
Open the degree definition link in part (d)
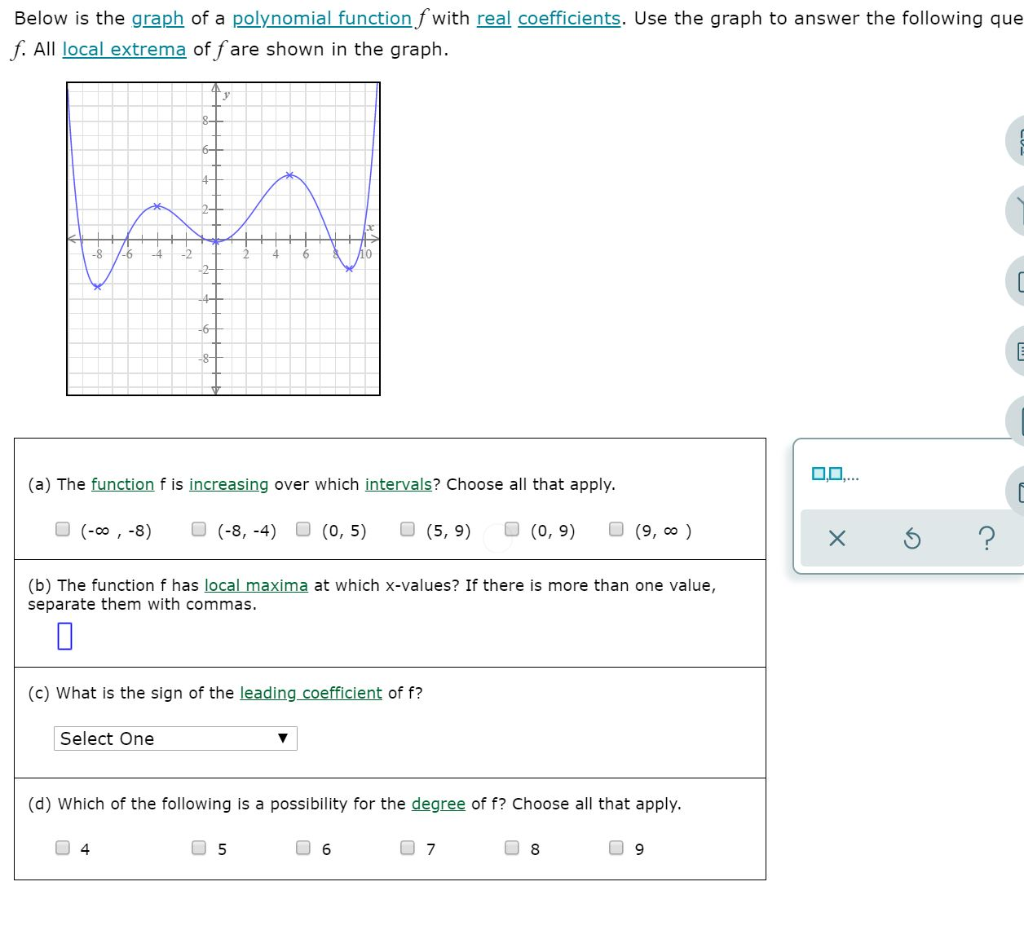438,803
